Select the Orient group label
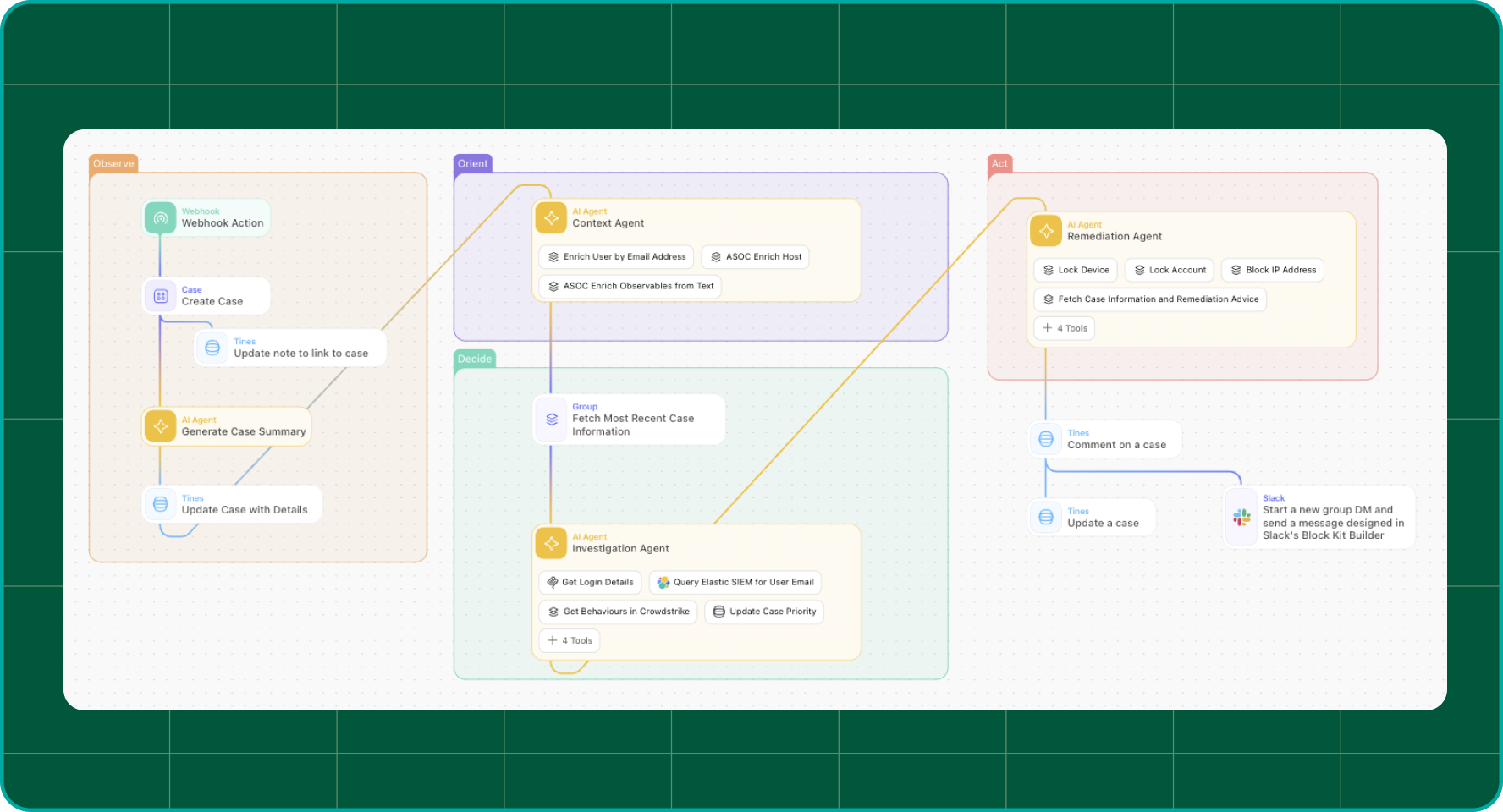Screen dimensions: 1503x812 click(x=473, y=164)
